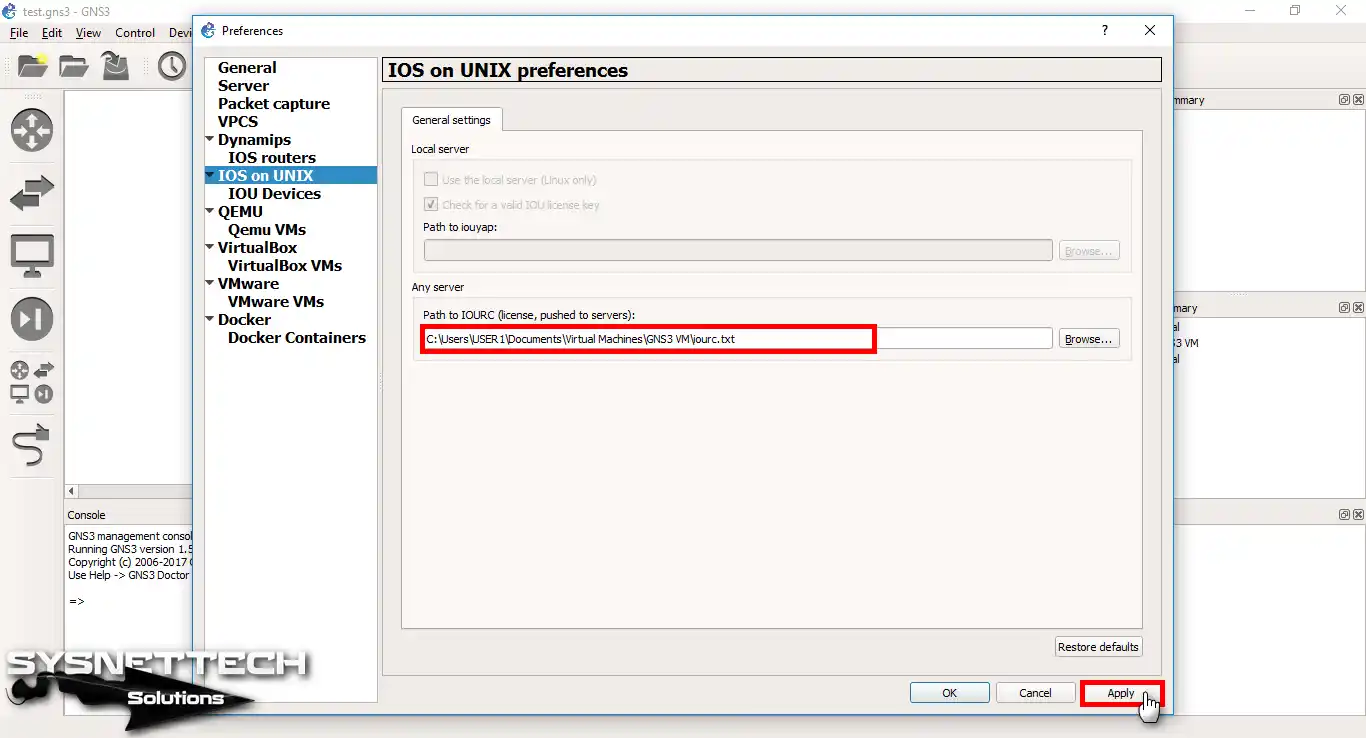The image size is (1366, 738).
Task: Click the snapshot clock toolbar icon
Action: (x=172, y=66)
